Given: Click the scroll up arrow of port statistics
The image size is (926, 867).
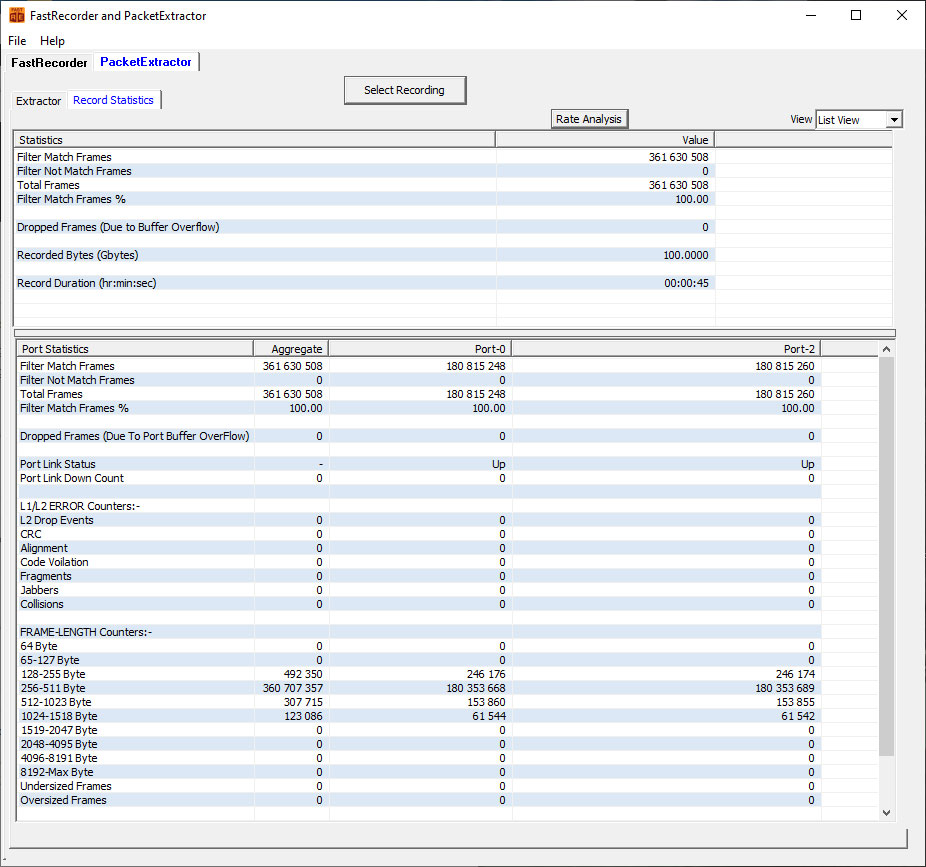Looking at the screenshot, I should coord(886,350).
